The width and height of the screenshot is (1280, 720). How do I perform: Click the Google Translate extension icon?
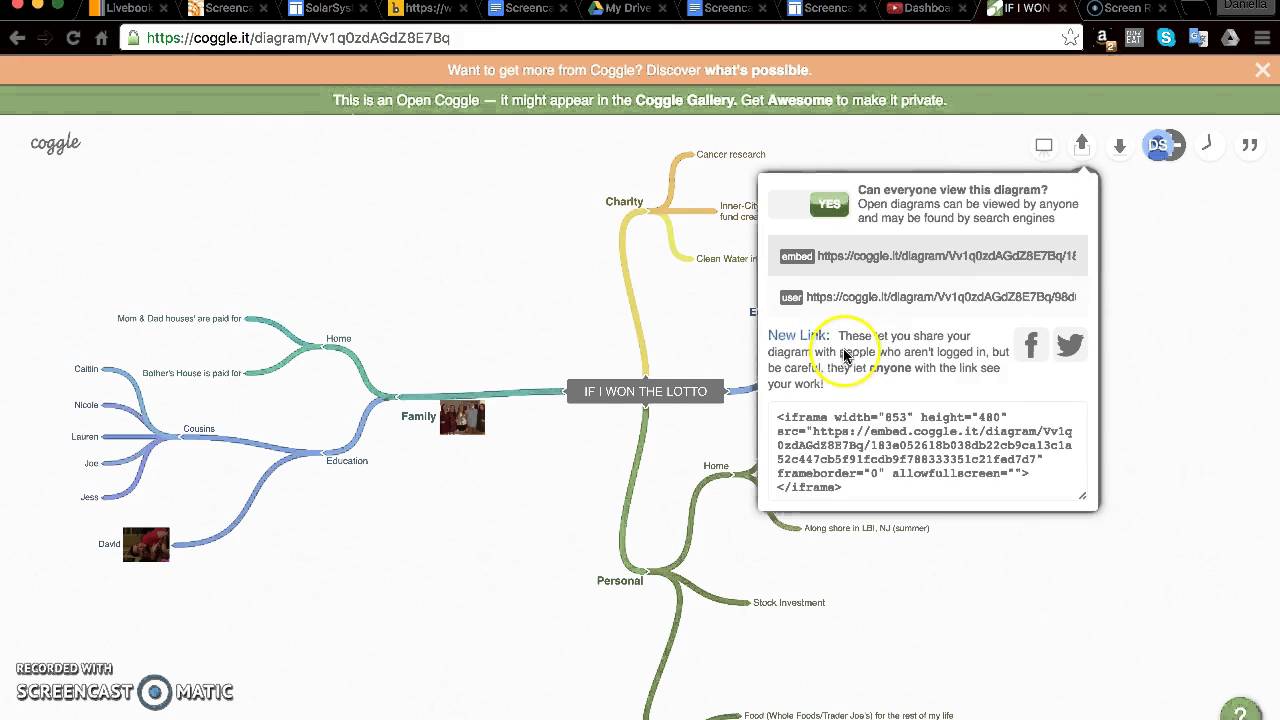[x=1198, y=38]
